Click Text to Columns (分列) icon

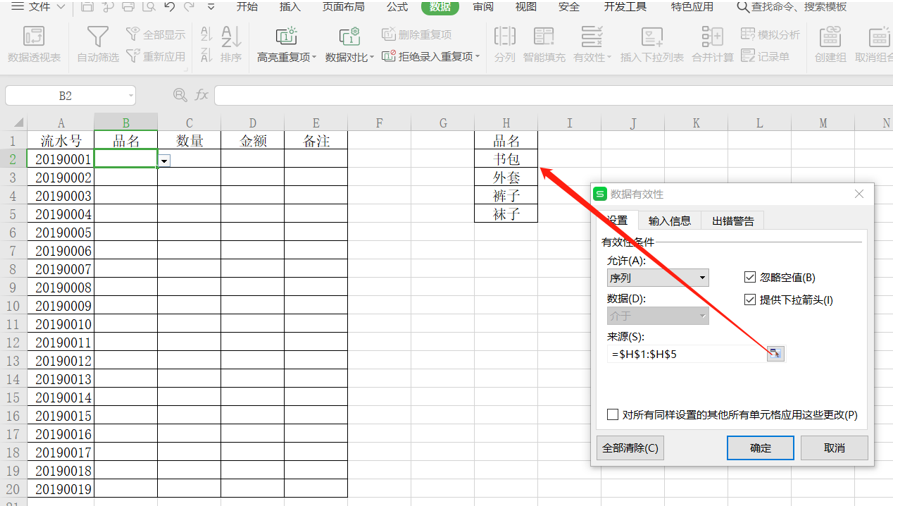tap(505, 37)
